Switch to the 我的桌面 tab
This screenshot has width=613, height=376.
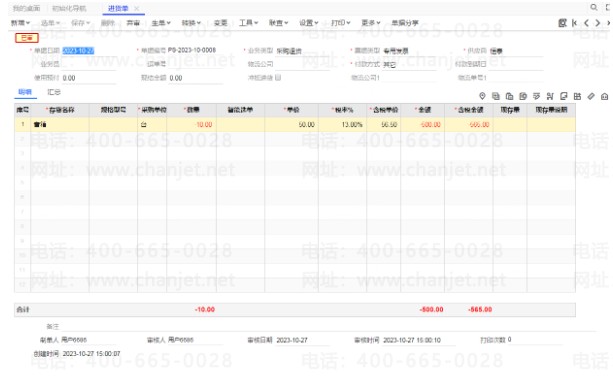coord(26,8)
